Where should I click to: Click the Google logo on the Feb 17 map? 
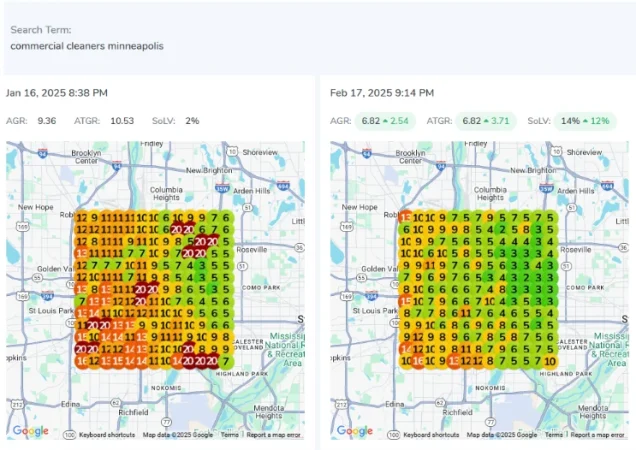355,431
